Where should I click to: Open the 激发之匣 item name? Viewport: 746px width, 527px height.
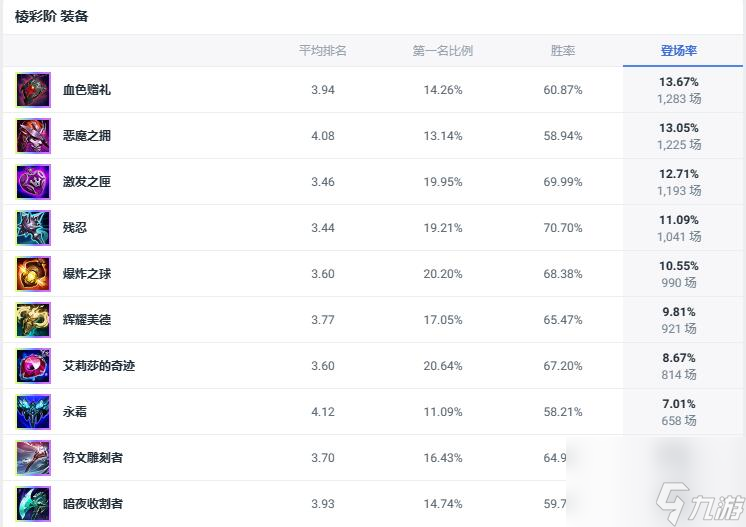[87, 182]
